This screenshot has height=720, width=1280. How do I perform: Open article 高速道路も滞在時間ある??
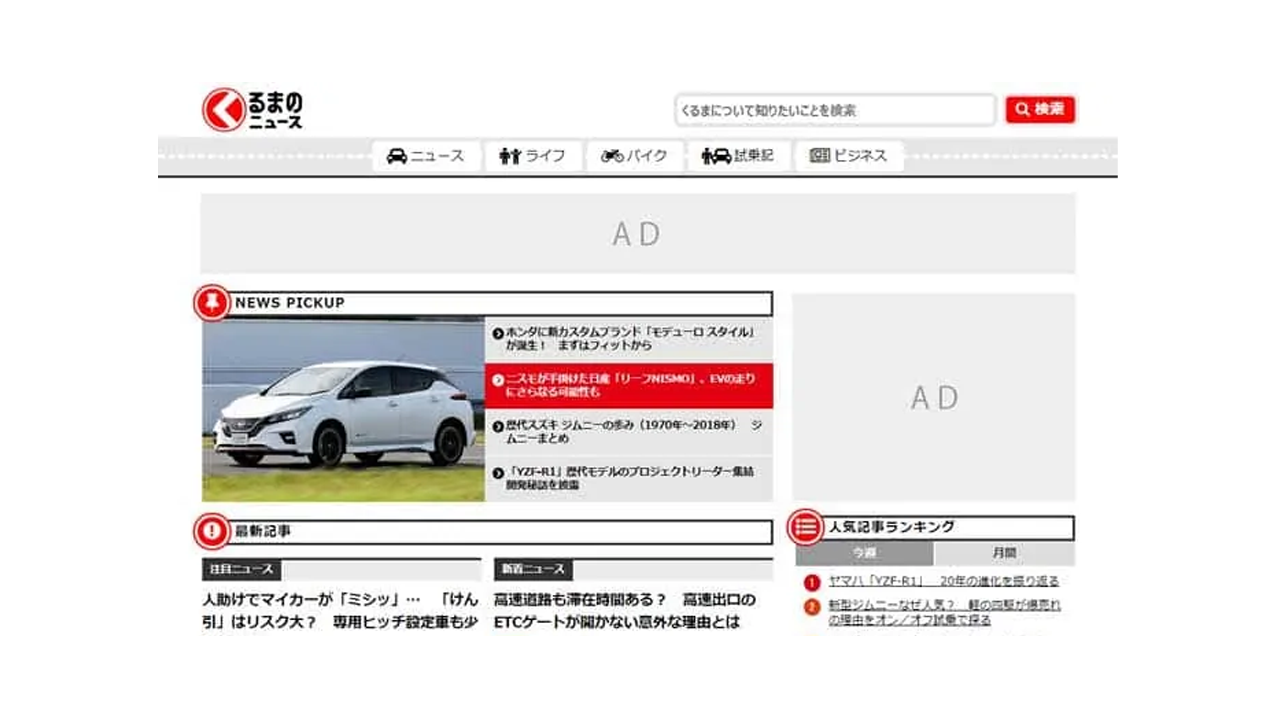click(x=625, y=611)
